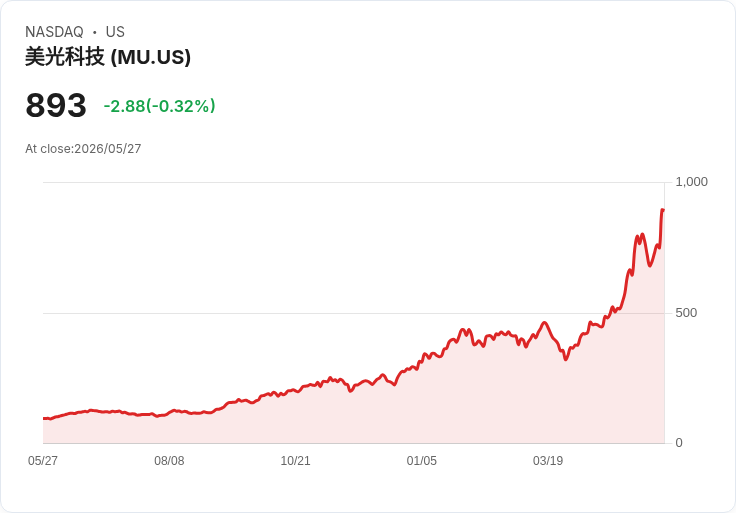The height and width of the screenshot is (513, 736).
Task: Click the dot separator between NASDAQ and US
Action: click(x=95, y=32)
